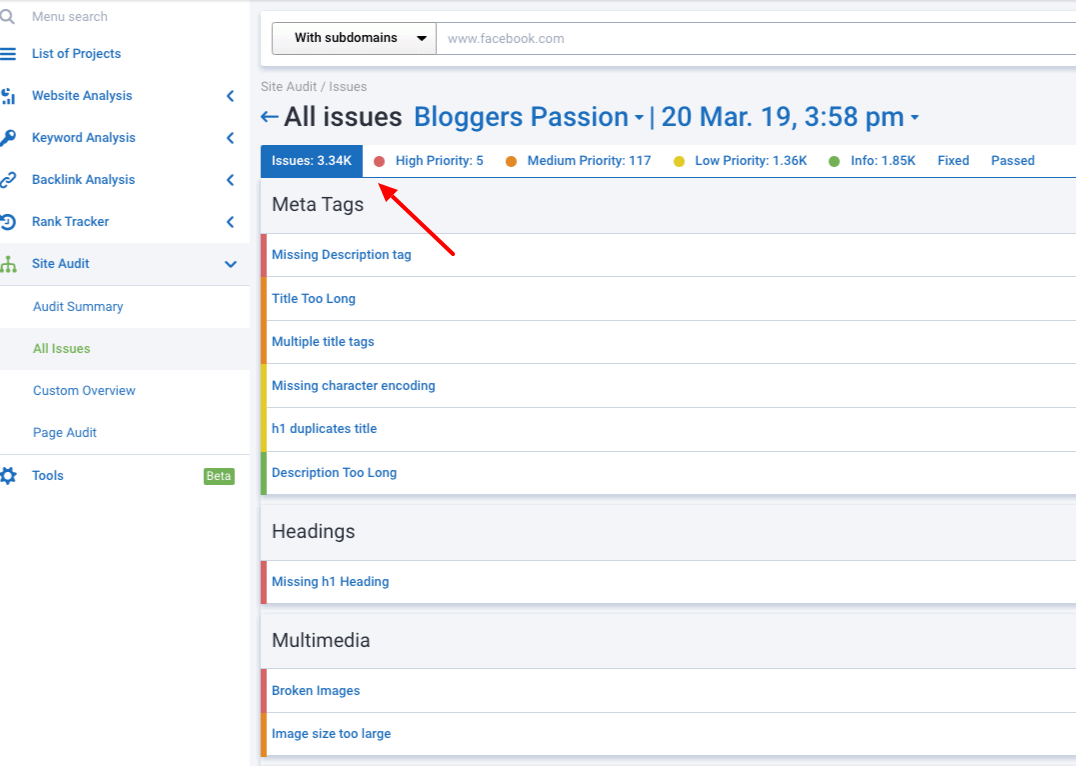The image size is (1076, 766).
Task: Open Keyword Analysis menu item
Action: pos(84,138)
